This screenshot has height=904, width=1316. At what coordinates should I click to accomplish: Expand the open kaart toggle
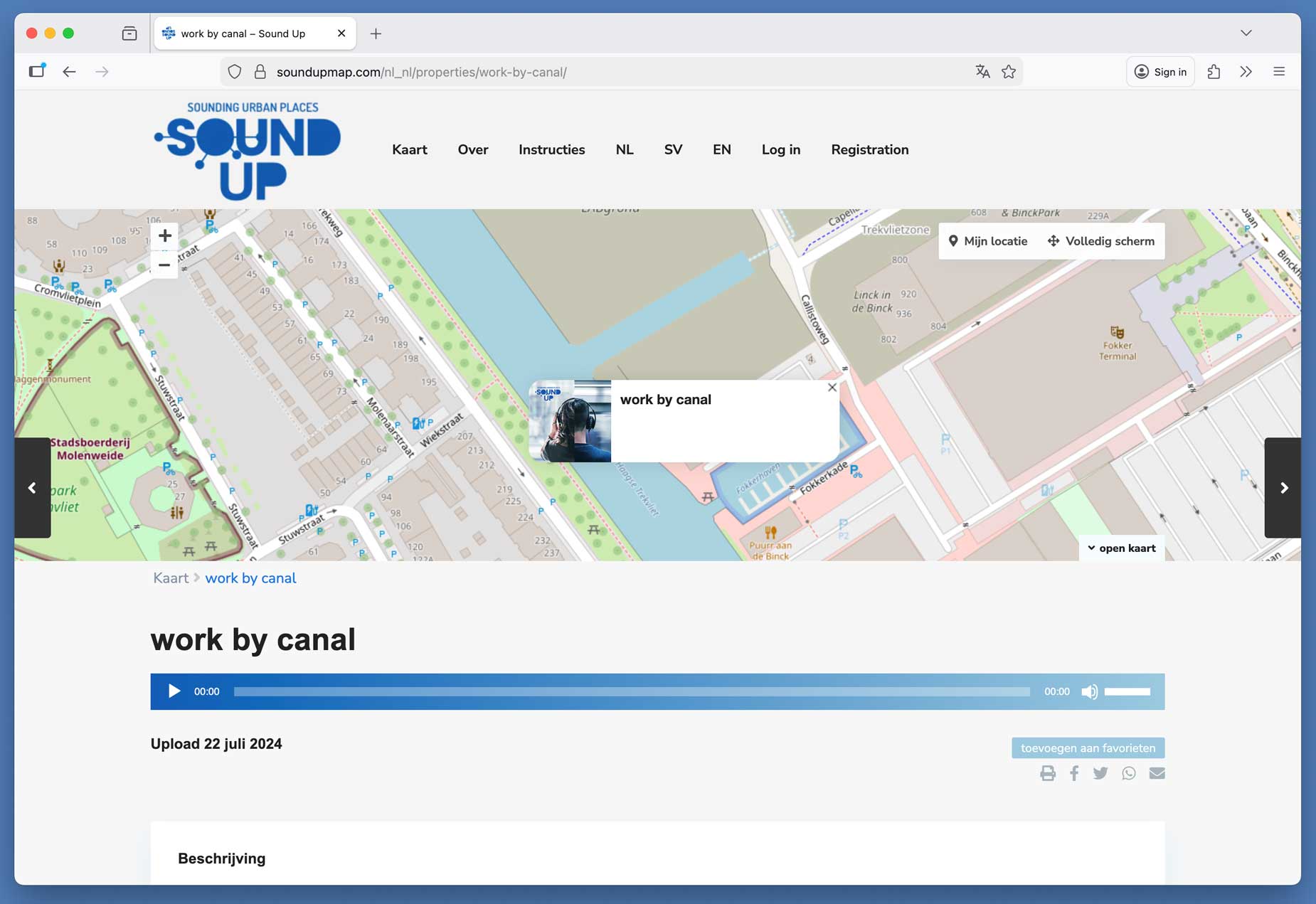pyautogui.click(x=1121, y=548)
